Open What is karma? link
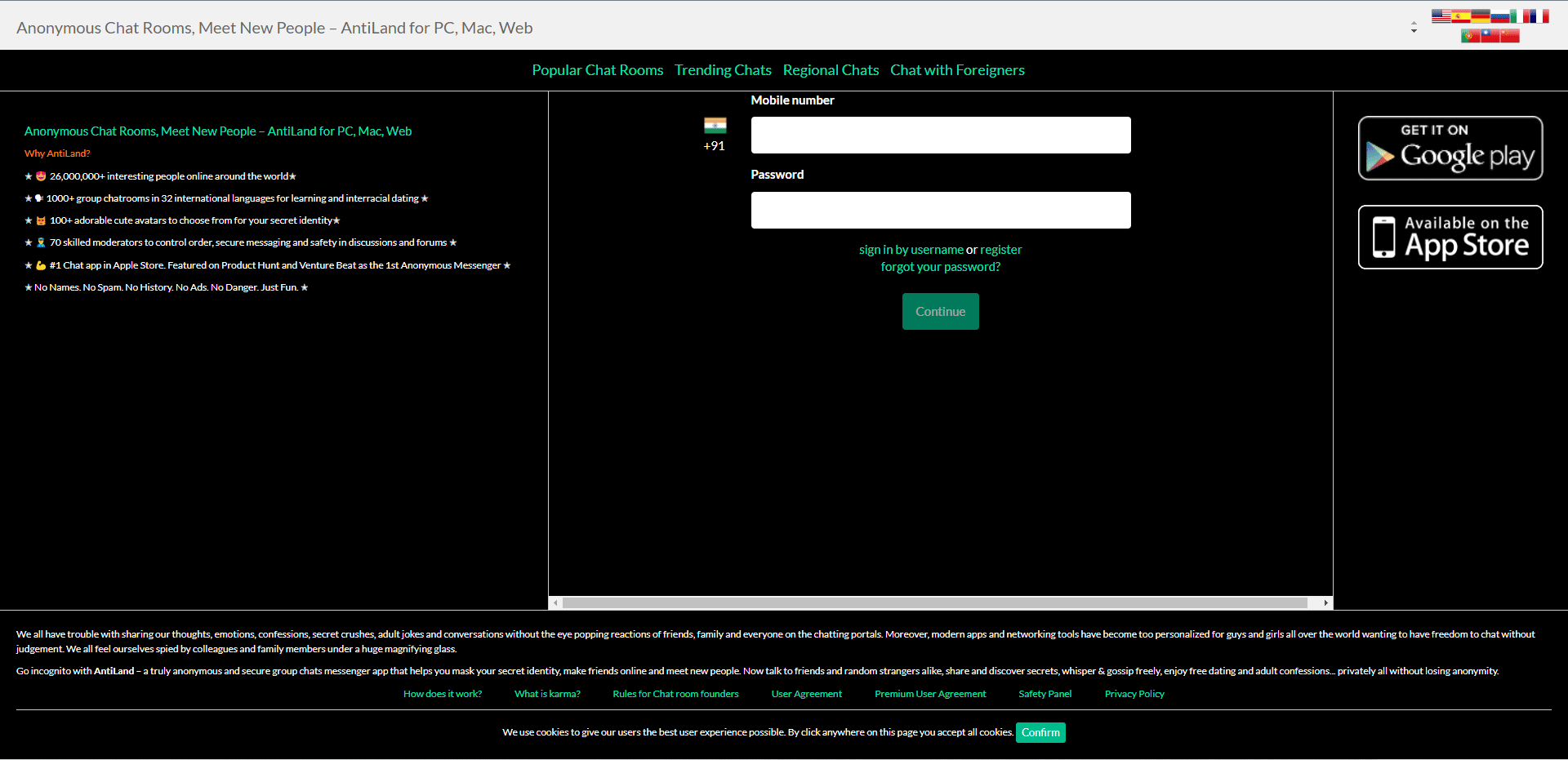Viewport: 1568px width, 760px height. 547,694
